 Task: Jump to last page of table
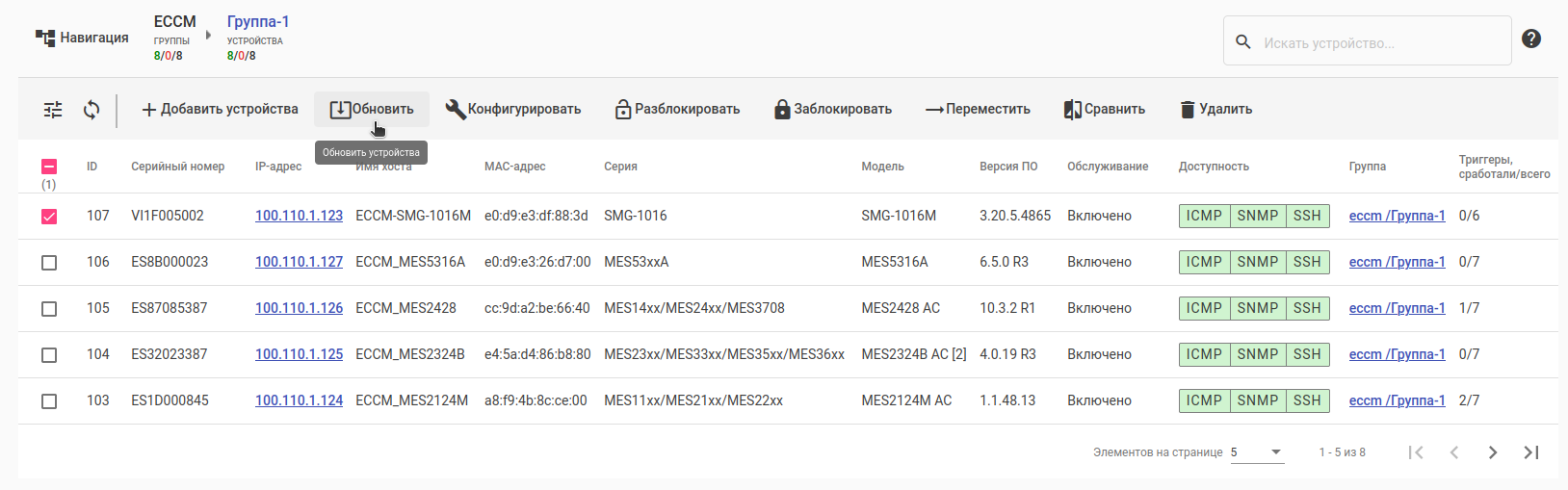1531,452
